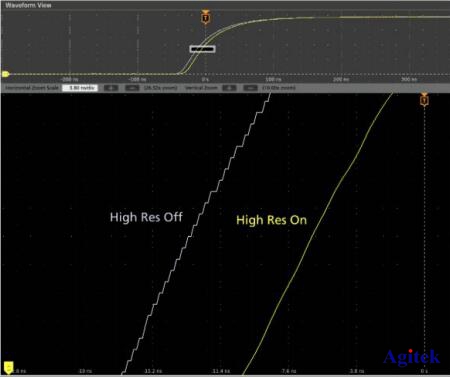Select the zoom box on overview waveform
This screenshot has width=450, height=377.
coord(202,49)
